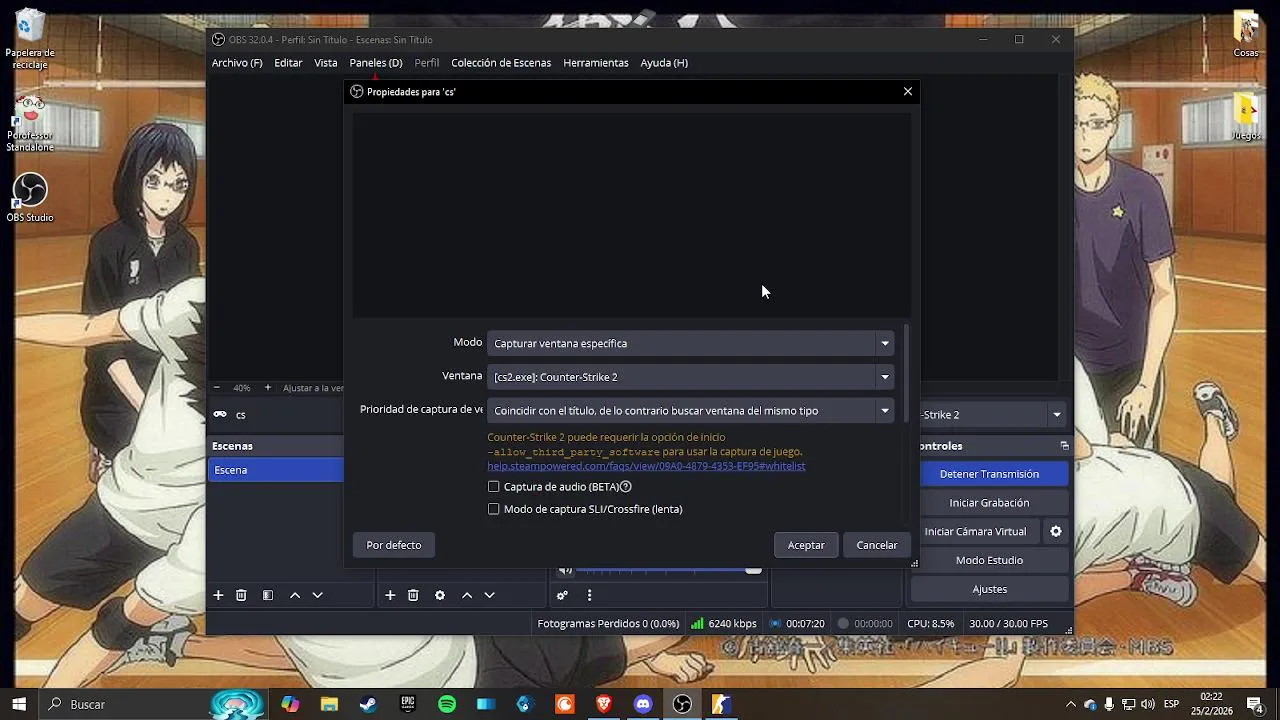
Task: Open OBS Studio desktop shortcut icon
Action: [30, 198]
